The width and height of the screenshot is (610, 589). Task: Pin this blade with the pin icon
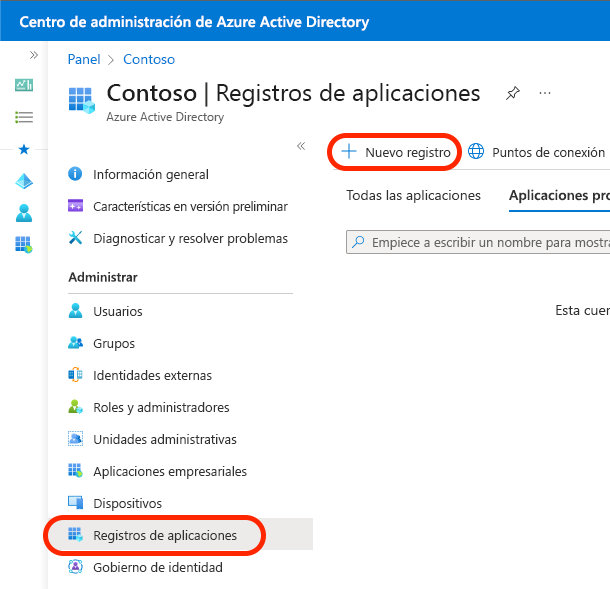pyautogui.click(x=512, y=93)
